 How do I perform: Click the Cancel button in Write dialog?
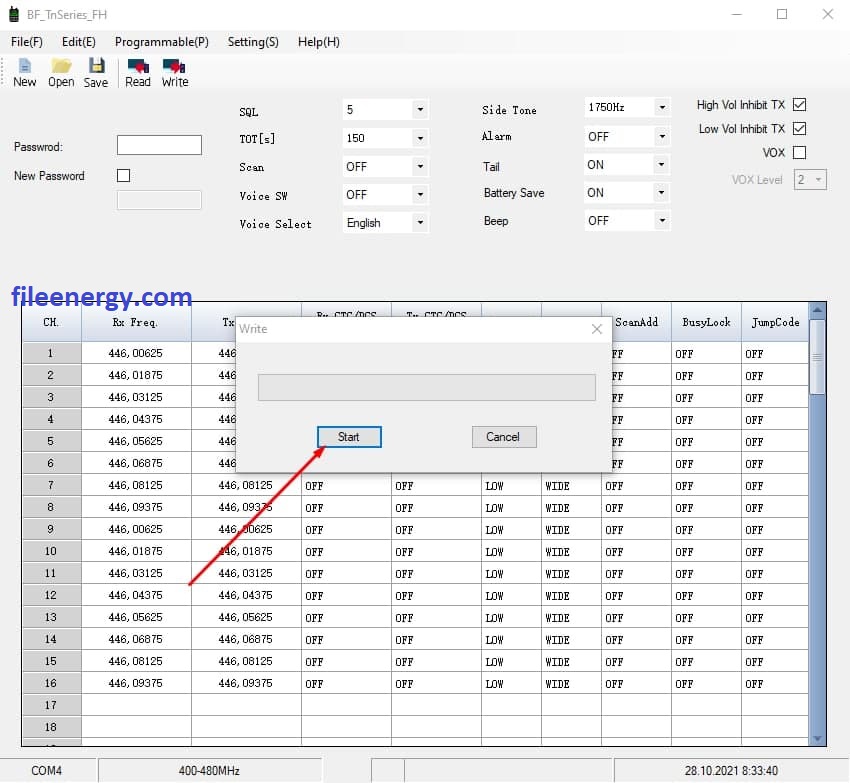tap(504, 437)
